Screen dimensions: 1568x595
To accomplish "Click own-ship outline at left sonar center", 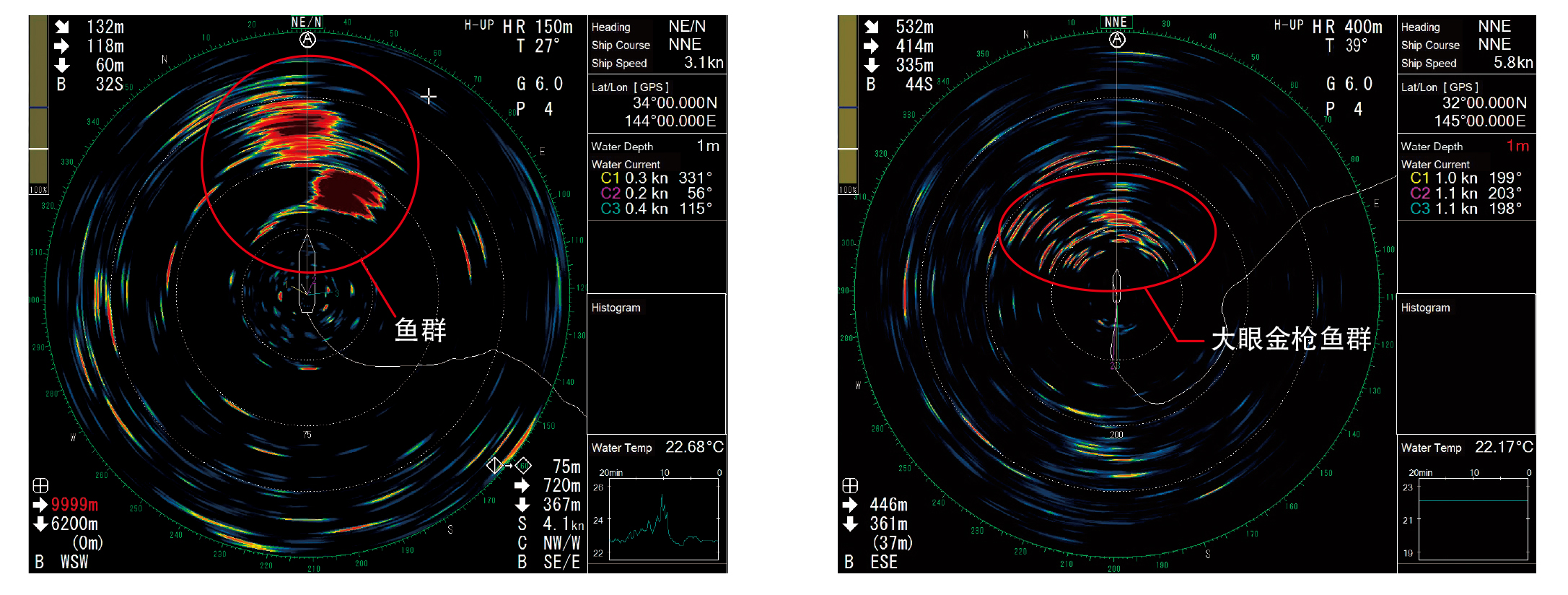I will tap(307, 273).
